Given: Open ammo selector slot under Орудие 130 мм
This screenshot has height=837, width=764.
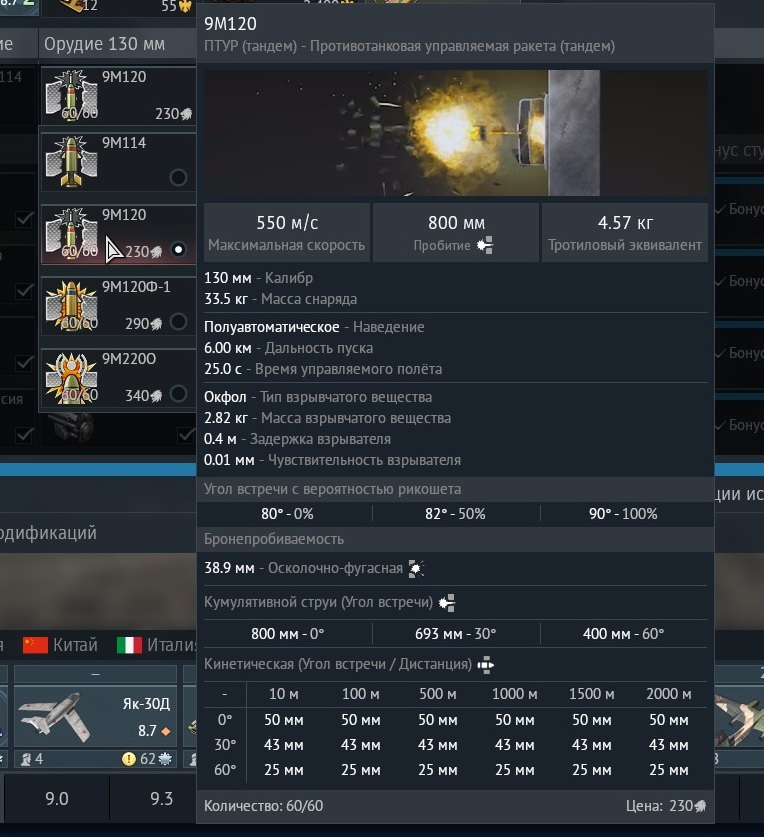Looking at the screenshot, I should tap(117, 95).
